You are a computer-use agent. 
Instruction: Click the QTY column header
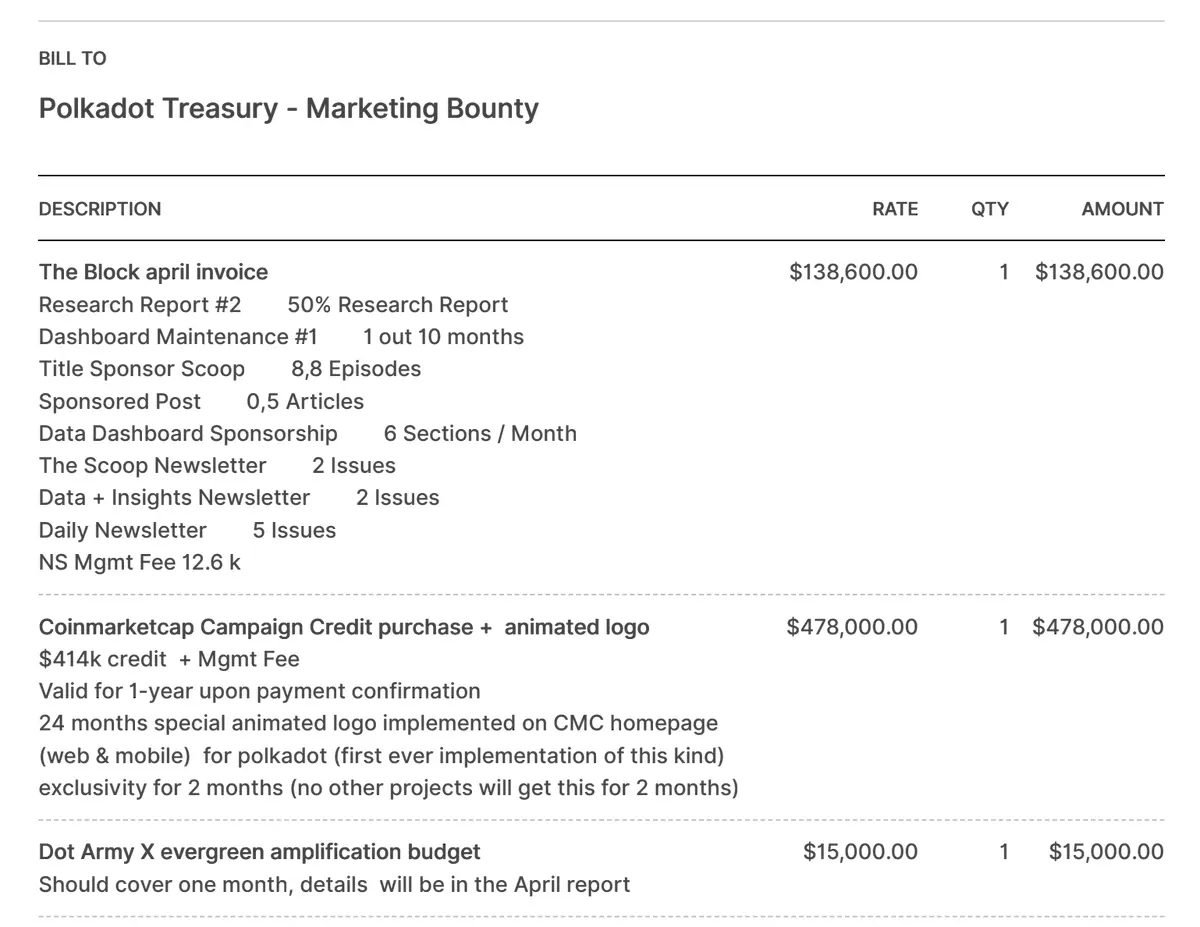990,209
